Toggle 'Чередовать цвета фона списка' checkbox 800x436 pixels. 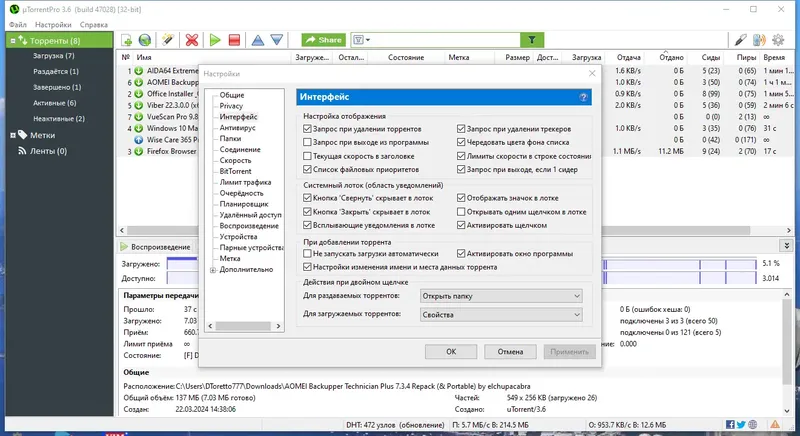[461, 142]
